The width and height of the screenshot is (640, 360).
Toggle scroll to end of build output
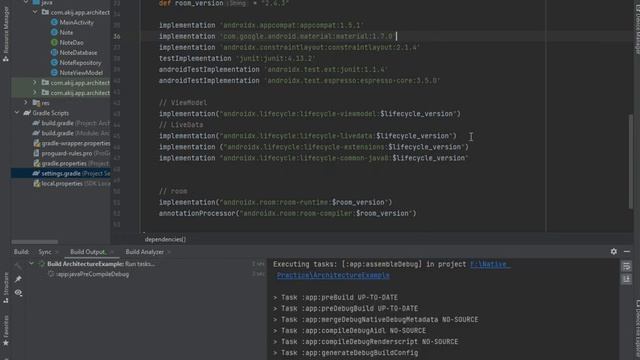pyautogui.click(x=627, y=279)
